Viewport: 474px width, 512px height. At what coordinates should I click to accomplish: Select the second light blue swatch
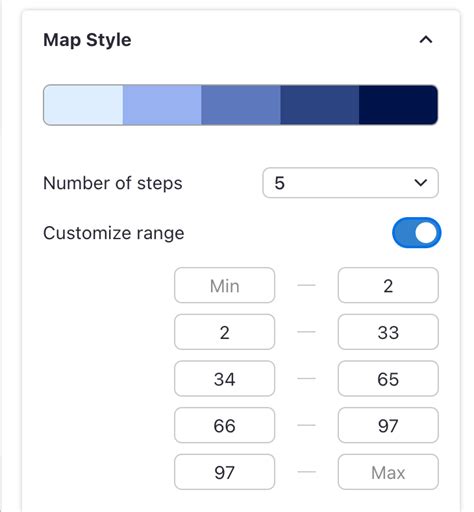tap(162, 105)
